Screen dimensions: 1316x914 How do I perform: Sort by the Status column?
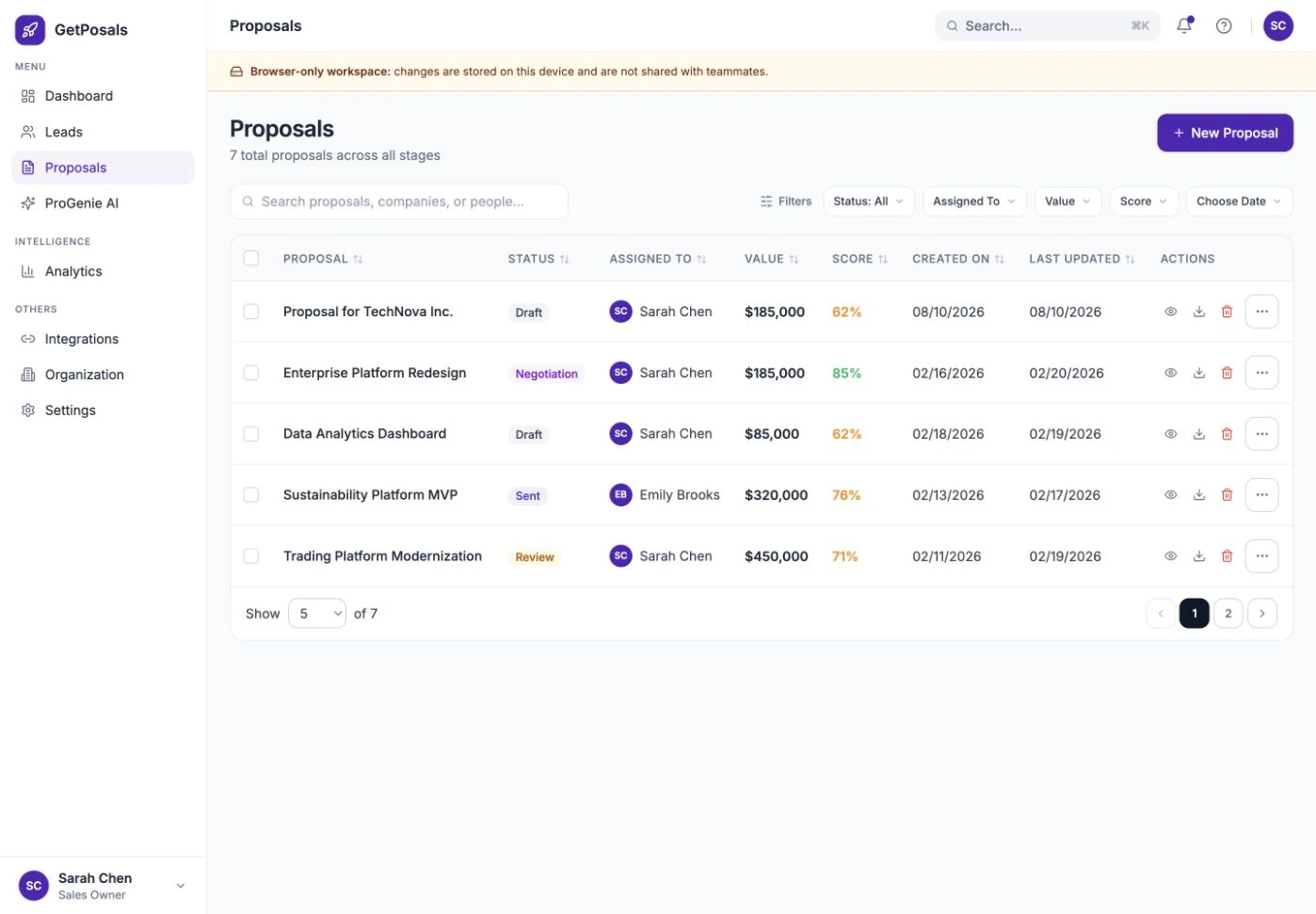pos(538,259)
